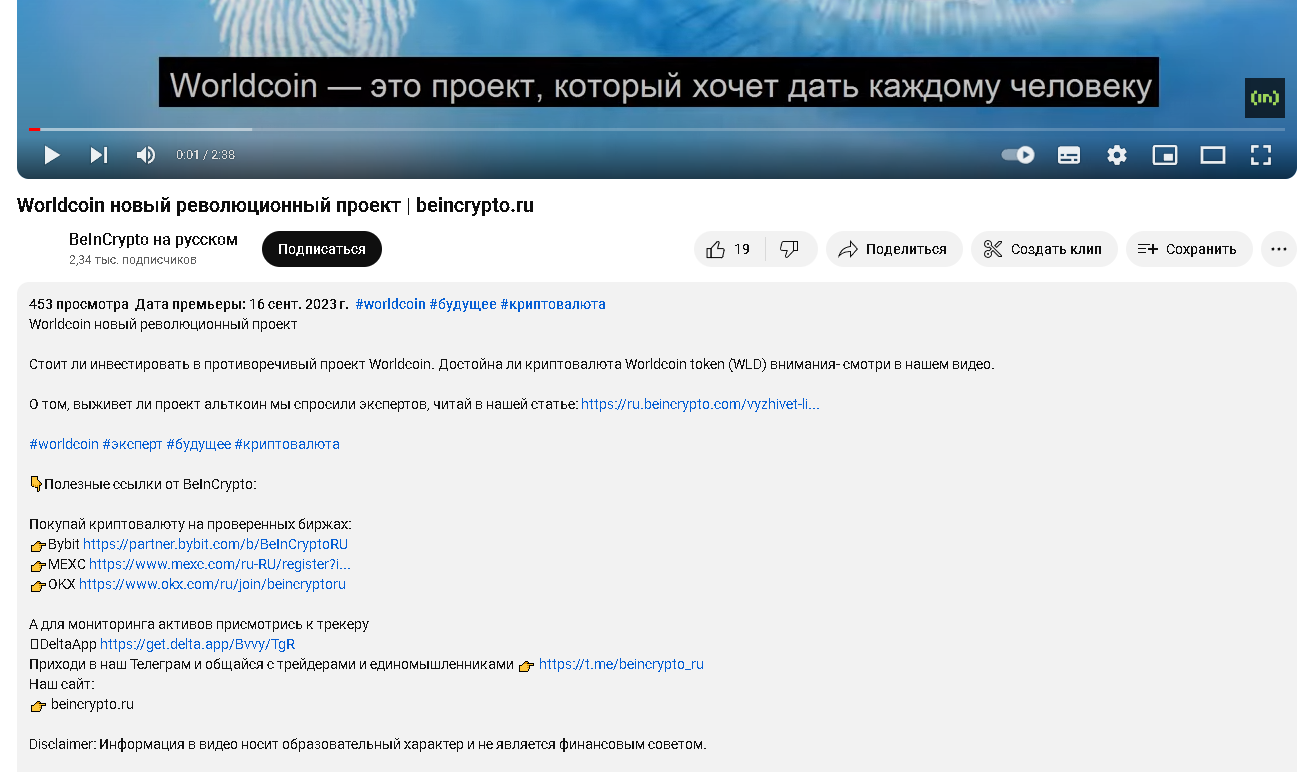The width and height of the screenshot is (1302, 772).
Task: Open the MEXC register link
Action: click(220, 564)
